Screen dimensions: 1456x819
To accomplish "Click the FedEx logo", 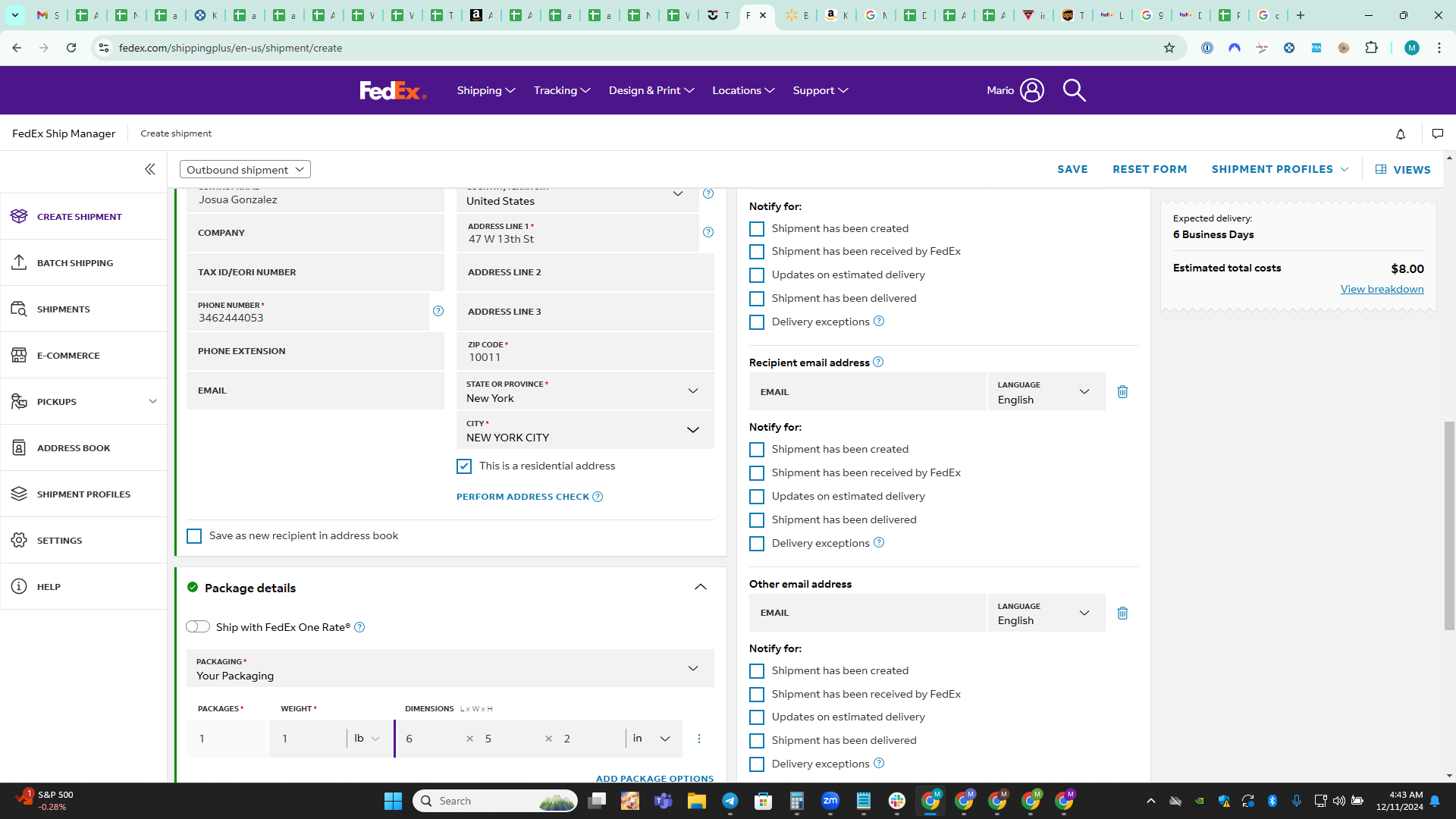I will (x=393, y=90).
